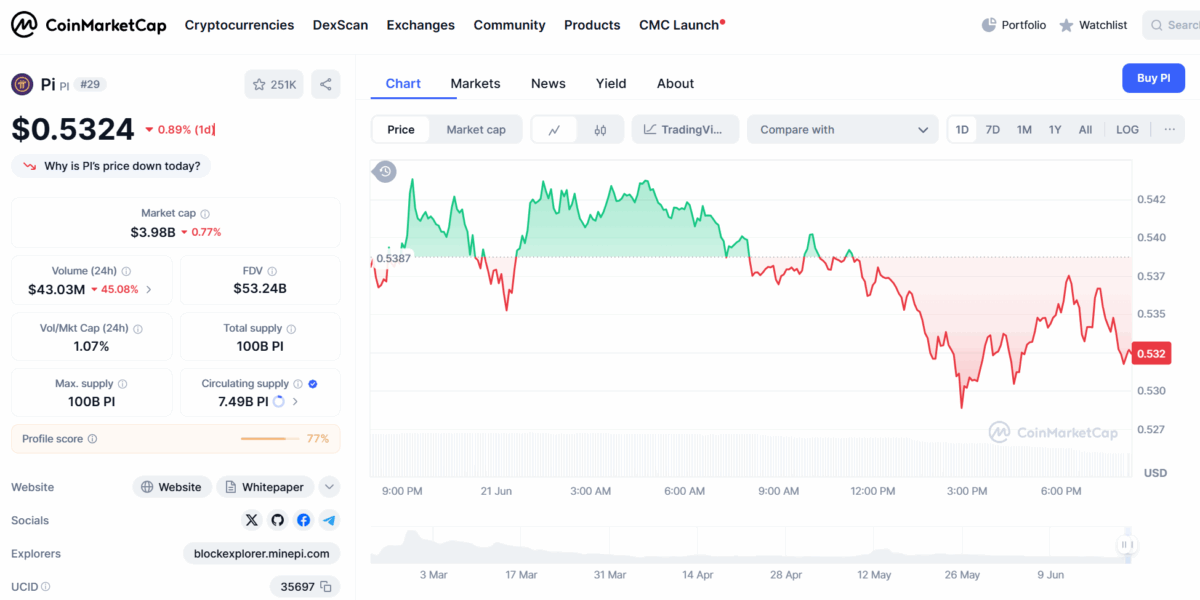Switch chart to Price view

401,129
